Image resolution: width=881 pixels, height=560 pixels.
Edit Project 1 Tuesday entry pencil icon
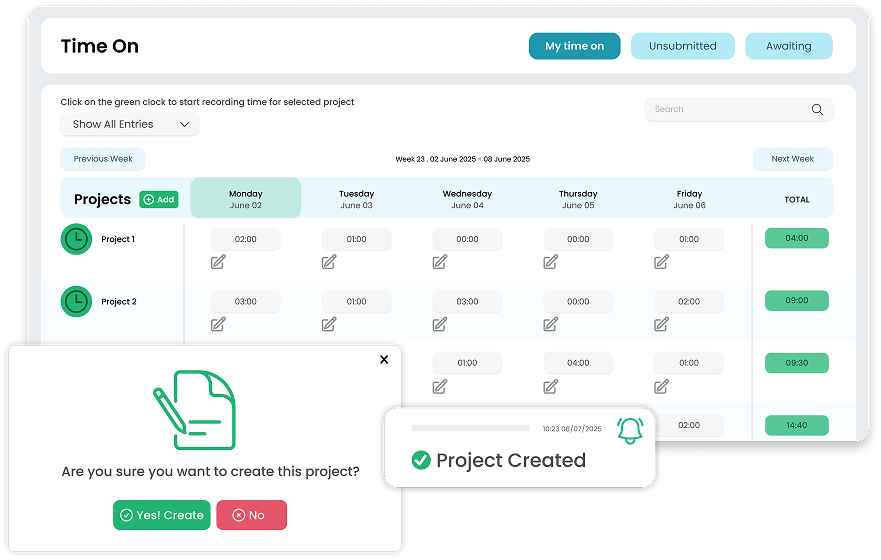[329, 262]
